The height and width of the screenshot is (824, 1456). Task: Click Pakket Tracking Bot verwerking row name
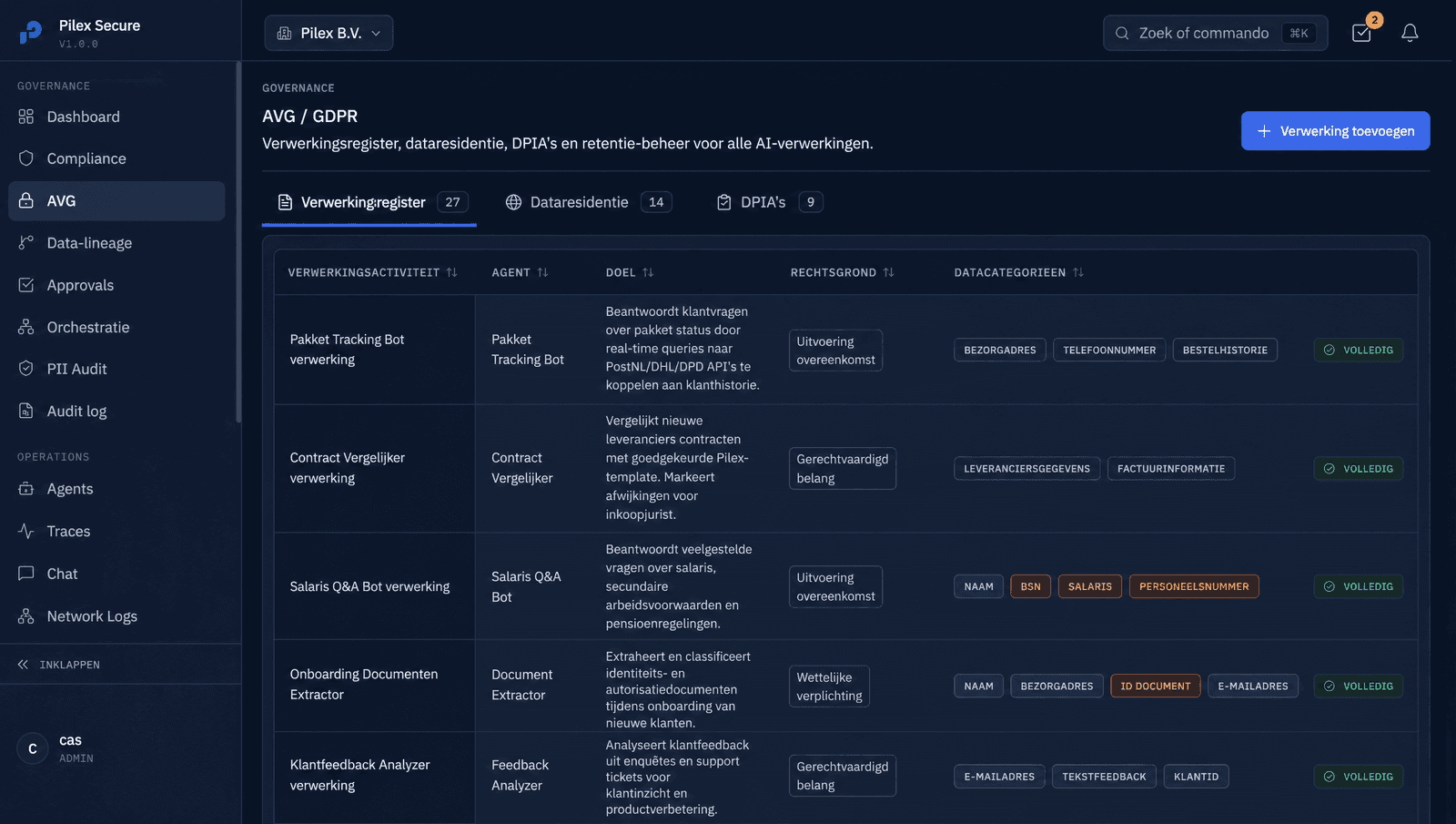point(347,350)
